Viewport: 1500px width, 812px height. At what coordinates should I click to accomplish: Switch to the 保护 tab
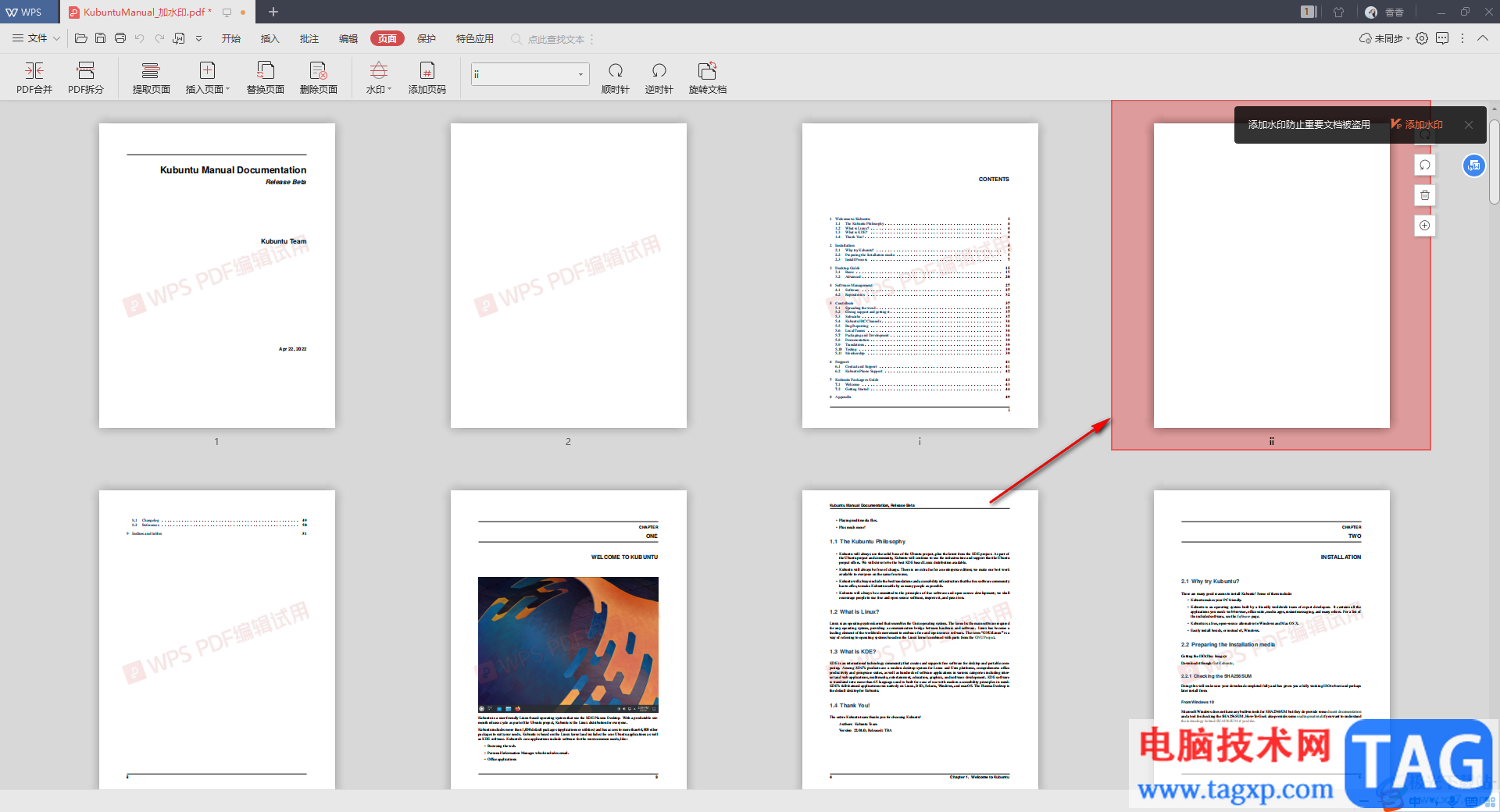(x=427, y=38)
